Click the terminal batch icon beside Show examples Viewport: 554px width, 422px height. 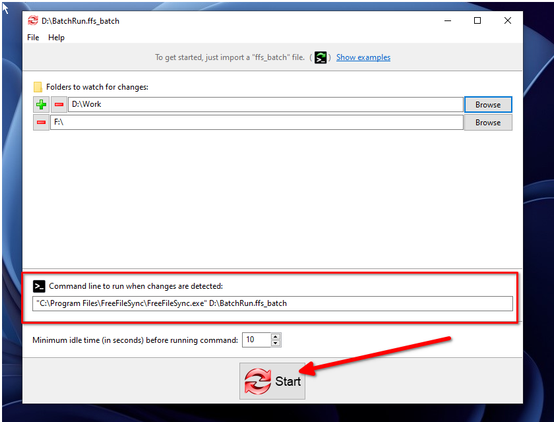[x=321, y=57]
